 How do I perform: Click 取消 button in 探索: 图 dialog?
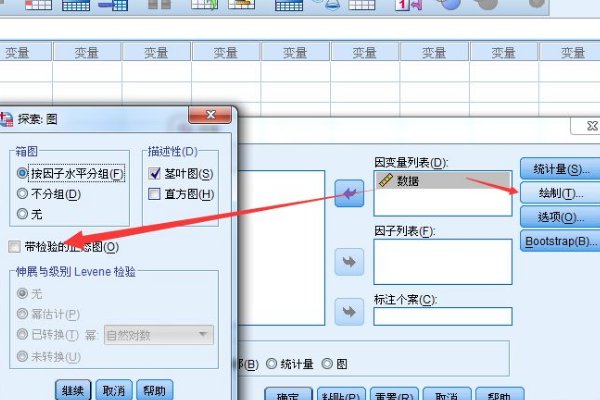[x=114, y=390]
